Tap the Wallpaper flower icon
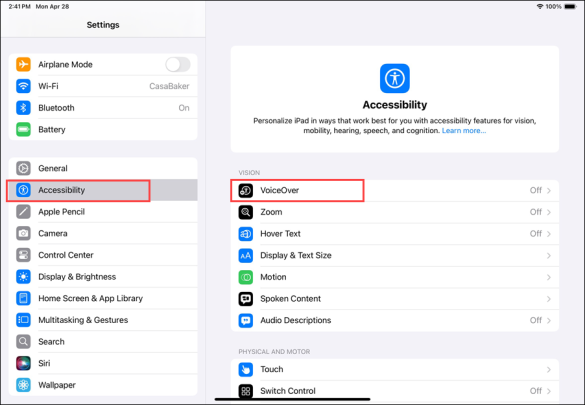The width and height of the screenshot is (585, 405). 23,384
